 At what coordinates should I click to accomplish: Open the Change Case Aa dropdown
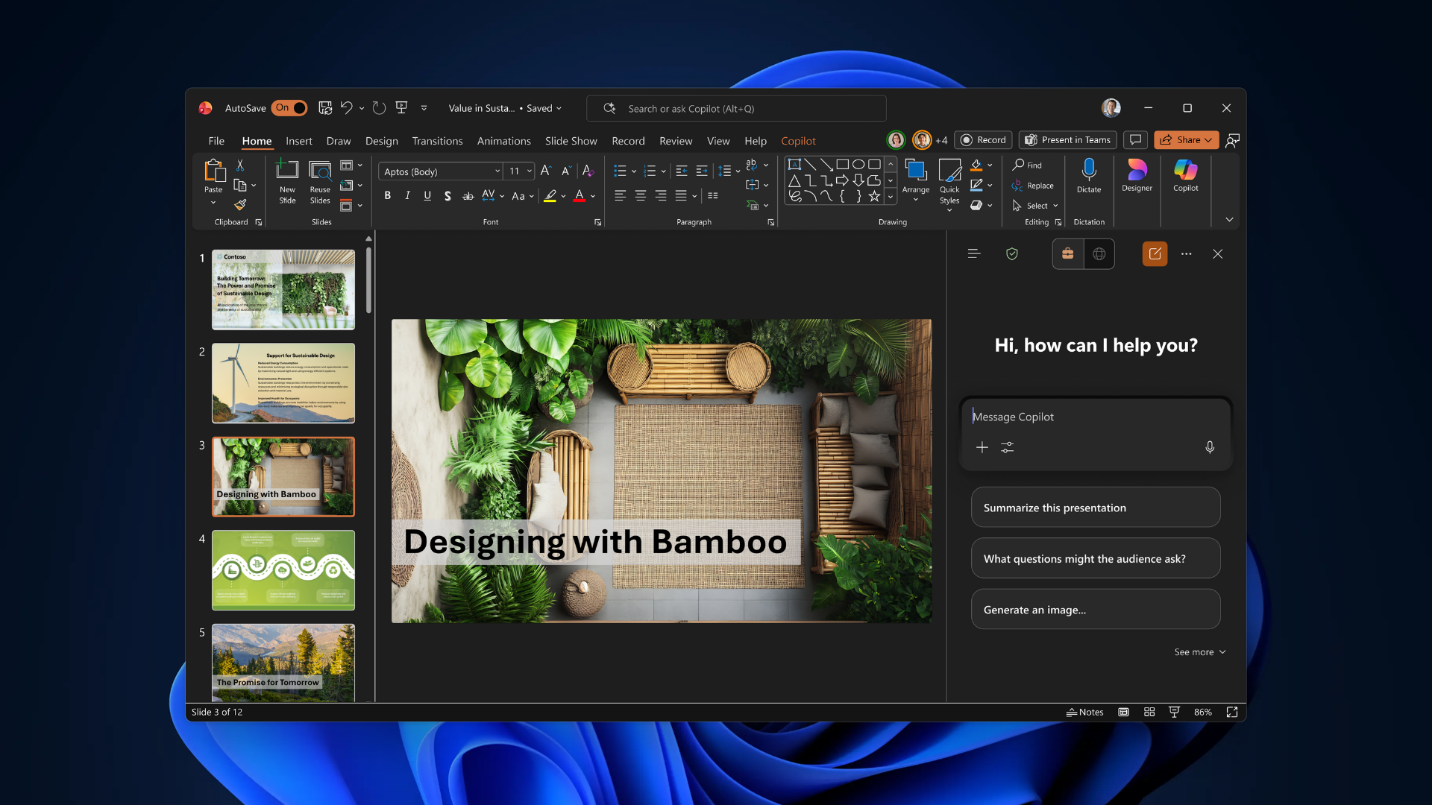pyautogui.click(x=524, y=196)
